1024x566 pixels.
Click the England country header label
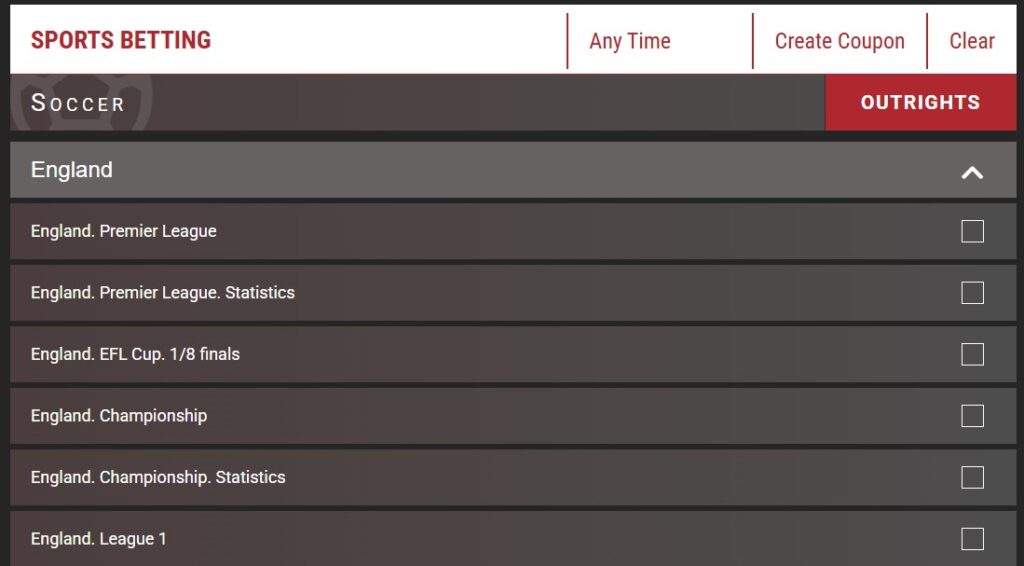pos(72,170)
